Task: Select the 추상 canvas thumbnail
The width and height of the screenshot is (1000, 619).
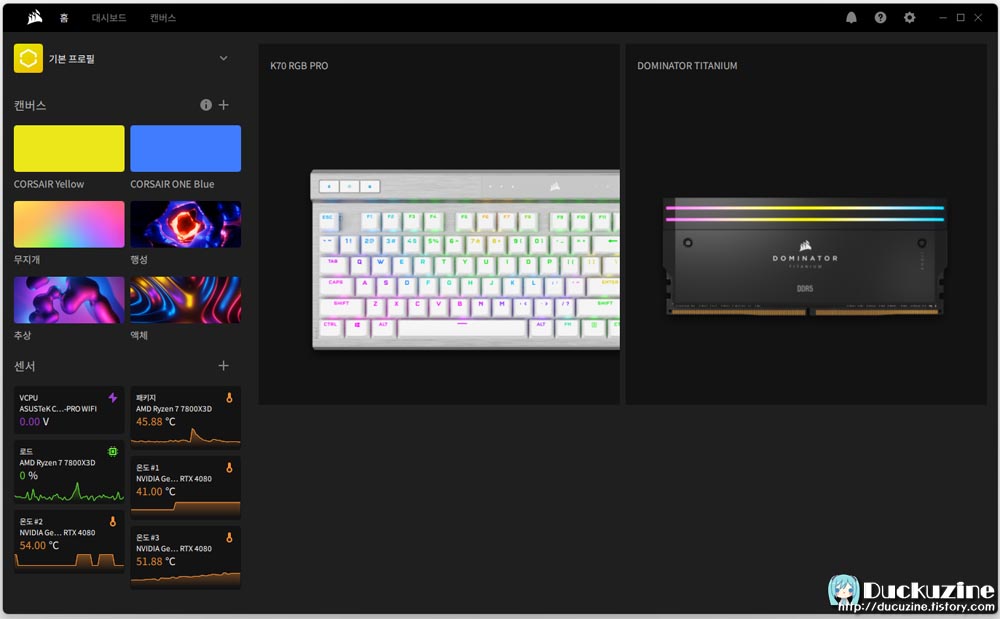Action: (69, 300)
